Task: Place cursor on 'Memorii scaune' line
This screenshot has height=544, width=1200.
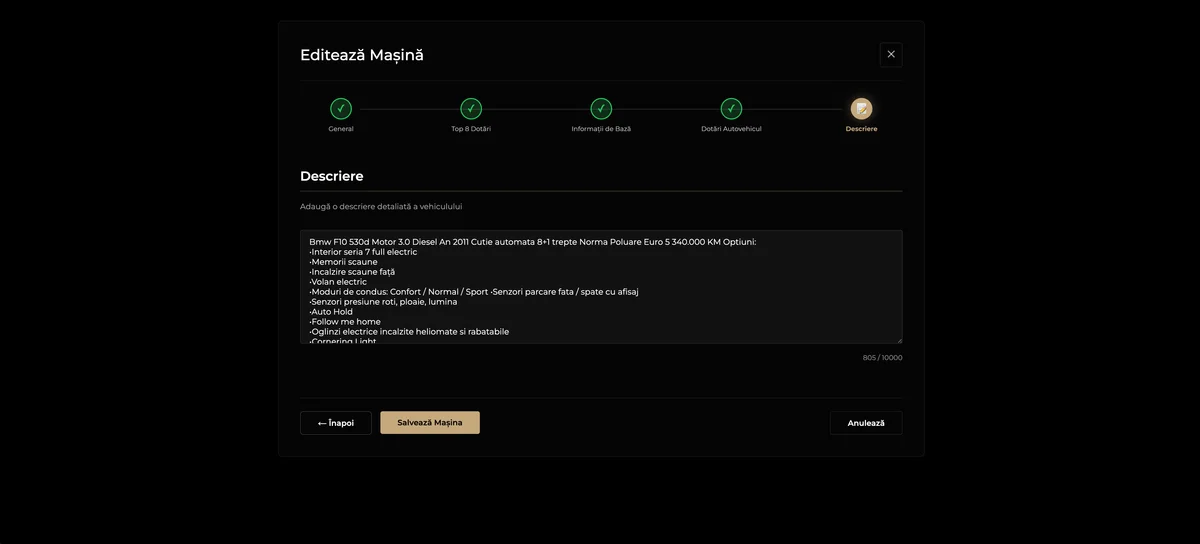Action: 344,262
